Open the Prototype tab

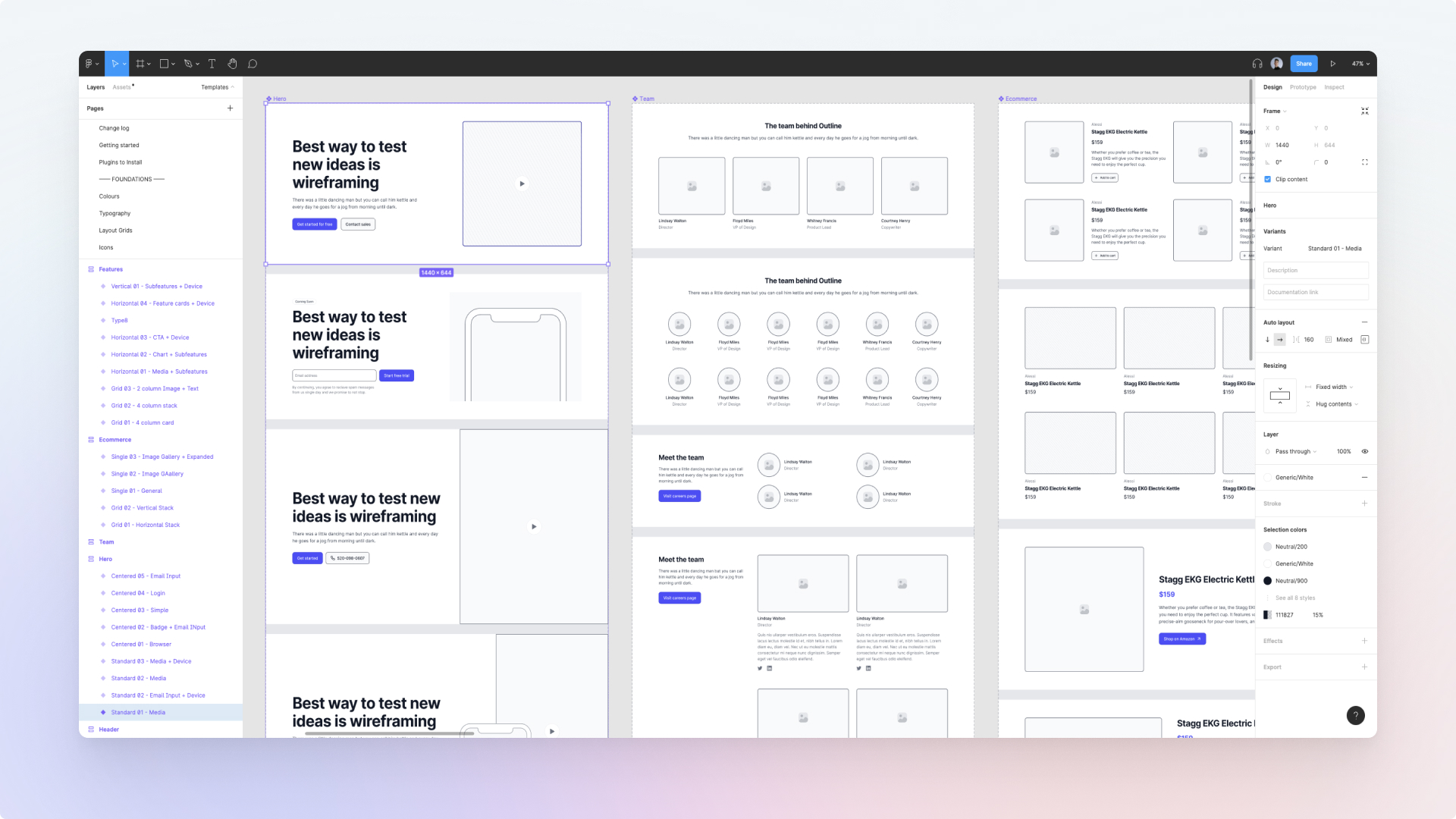1303,86
